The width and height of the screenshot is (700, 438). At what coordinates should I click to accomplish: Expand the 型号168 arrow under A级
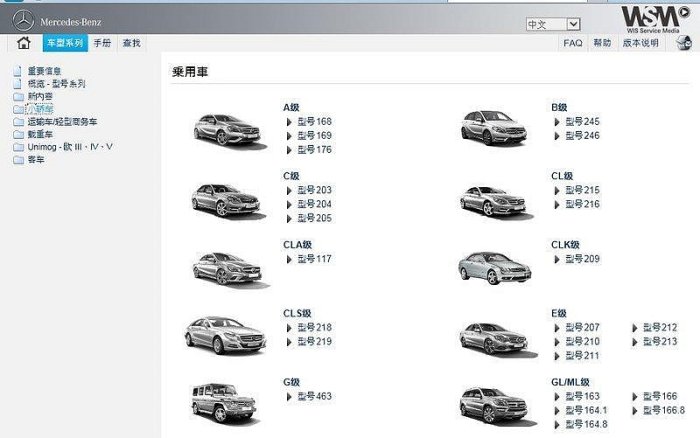tap(289, 122)
